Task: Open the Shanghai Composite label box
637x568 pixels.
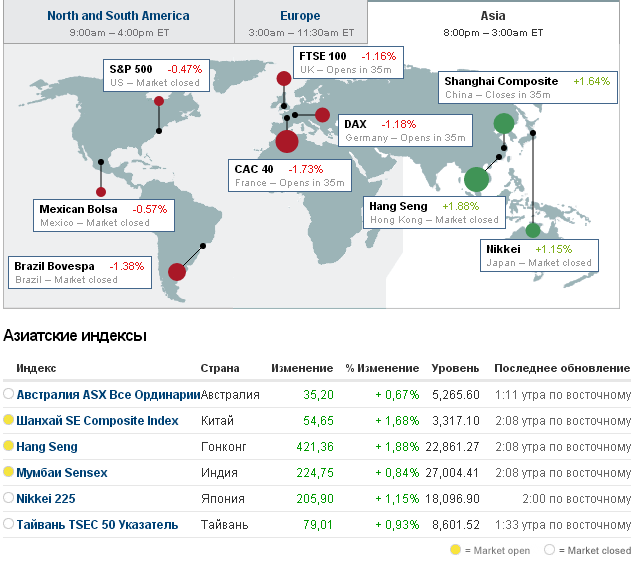Action: tap(528, 88)
